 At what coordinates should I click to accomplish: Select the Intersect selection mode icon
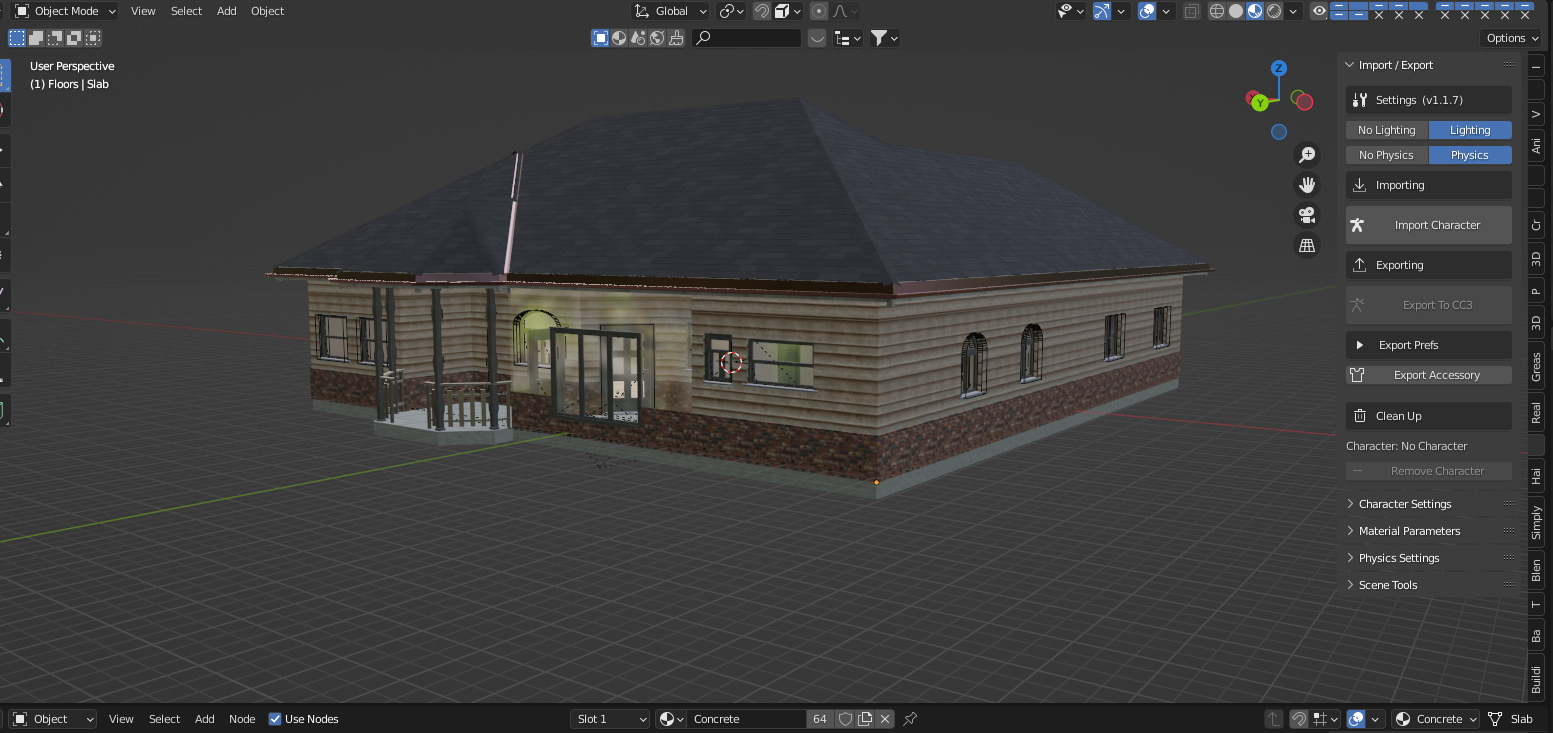pyautogui.click(x=93, y=38)
